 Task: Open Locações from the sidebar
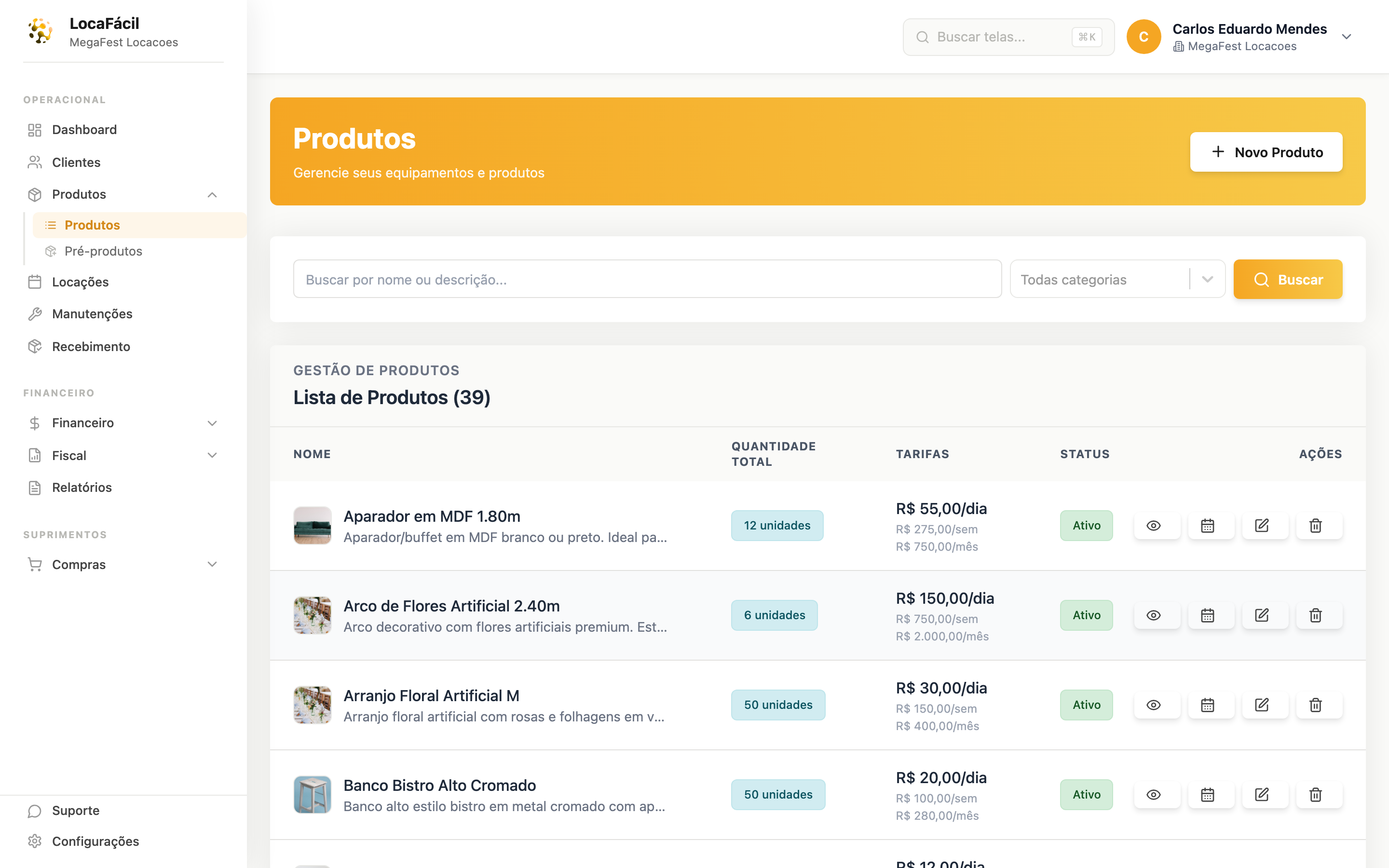[x=123, y=282]
